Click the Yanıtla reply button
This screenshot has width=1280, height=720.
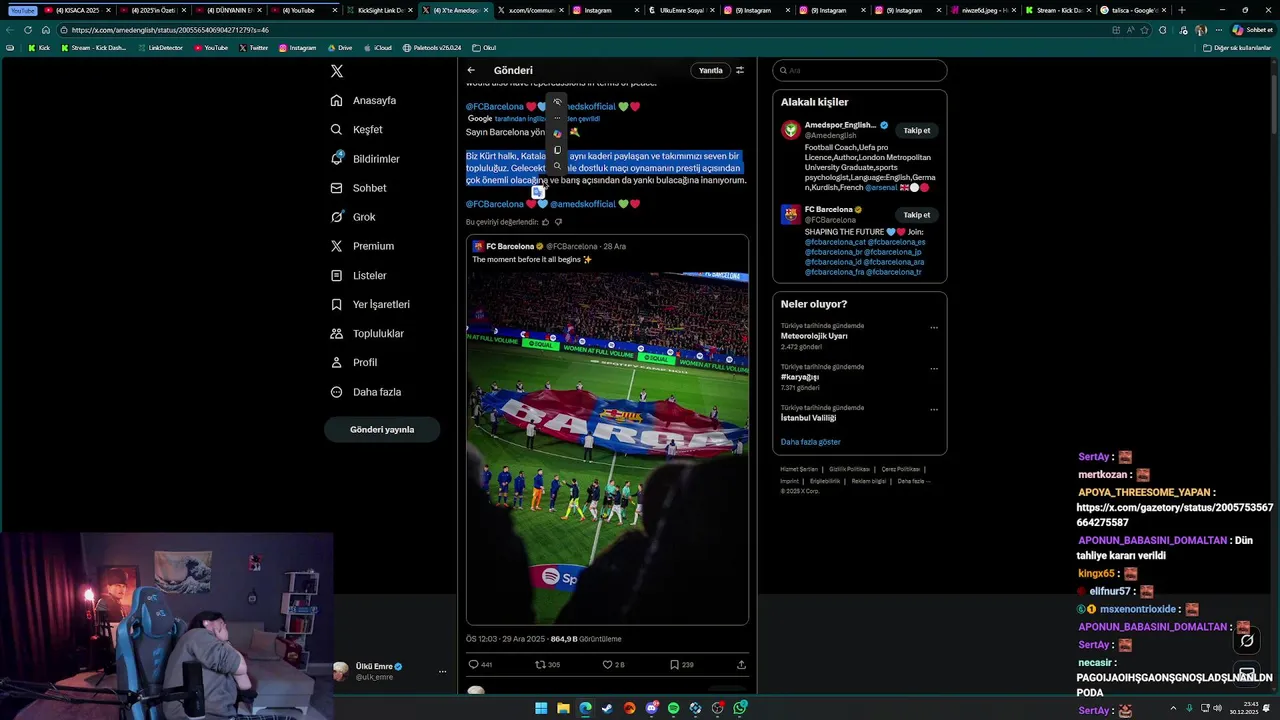pyautogui.click(x=710, y=71)
